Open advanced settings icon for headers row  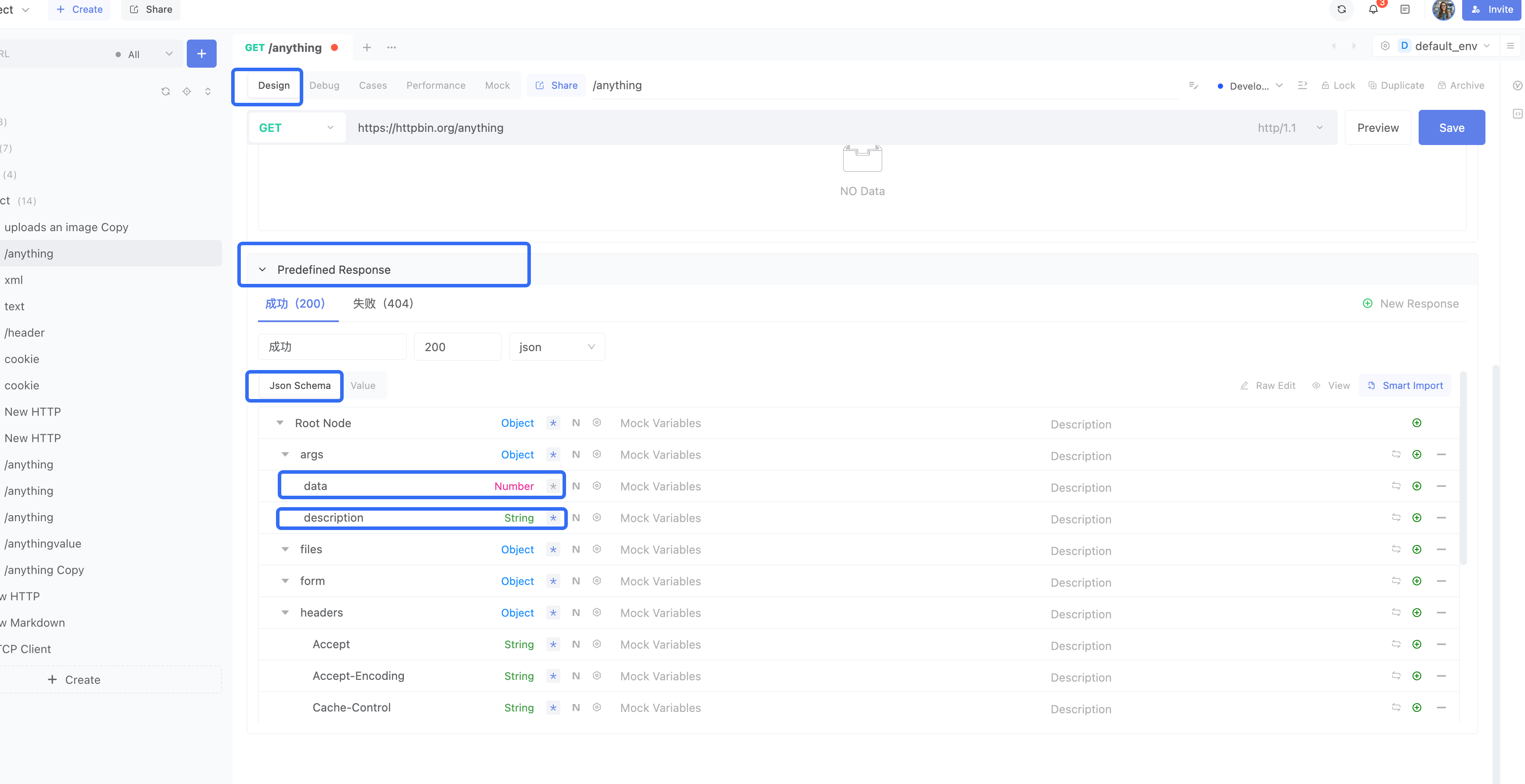(597, 613)
